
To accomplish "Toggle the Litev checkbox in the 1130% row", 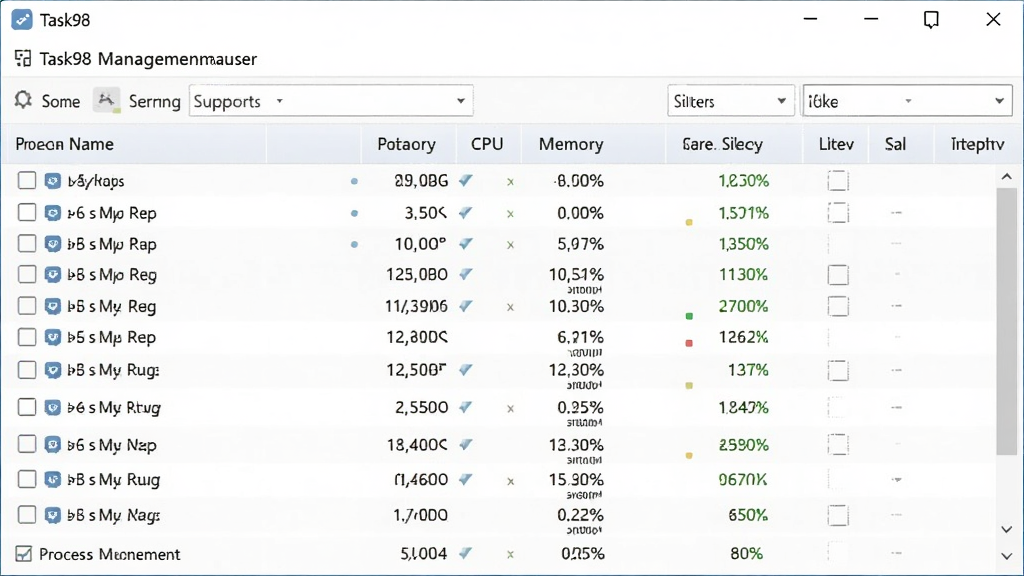I will coord(838,275).
